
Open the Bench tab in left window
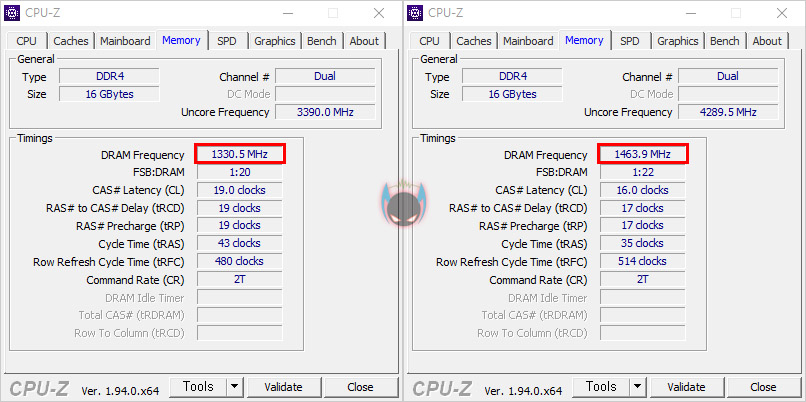(322, 41)
